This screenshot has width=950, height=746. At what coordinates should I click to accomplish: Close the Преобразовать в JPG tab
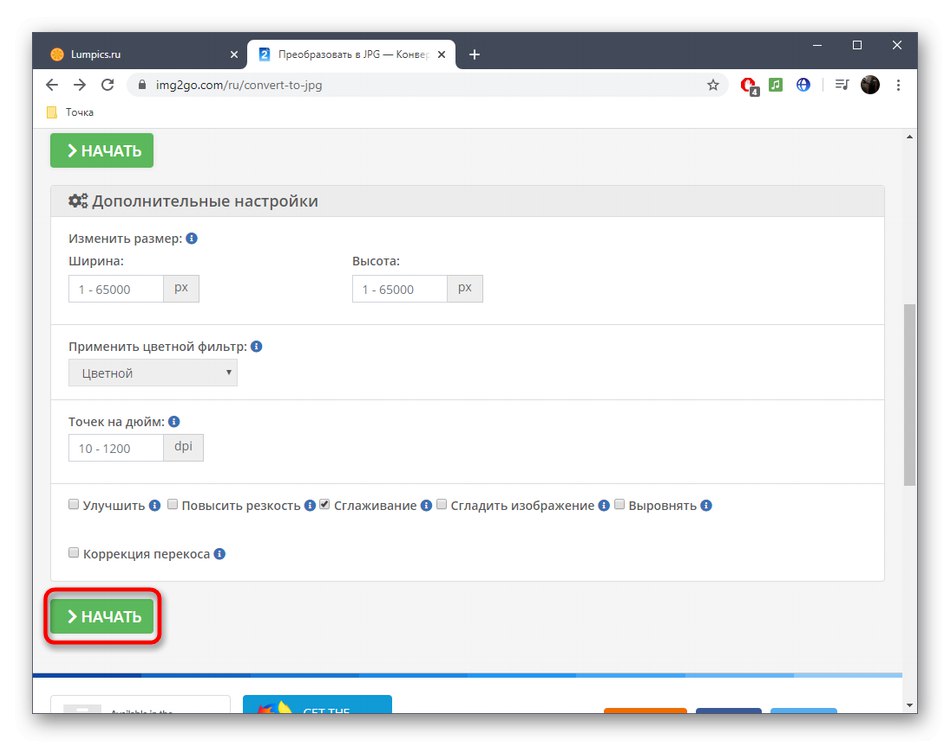[x=442, y=55]
